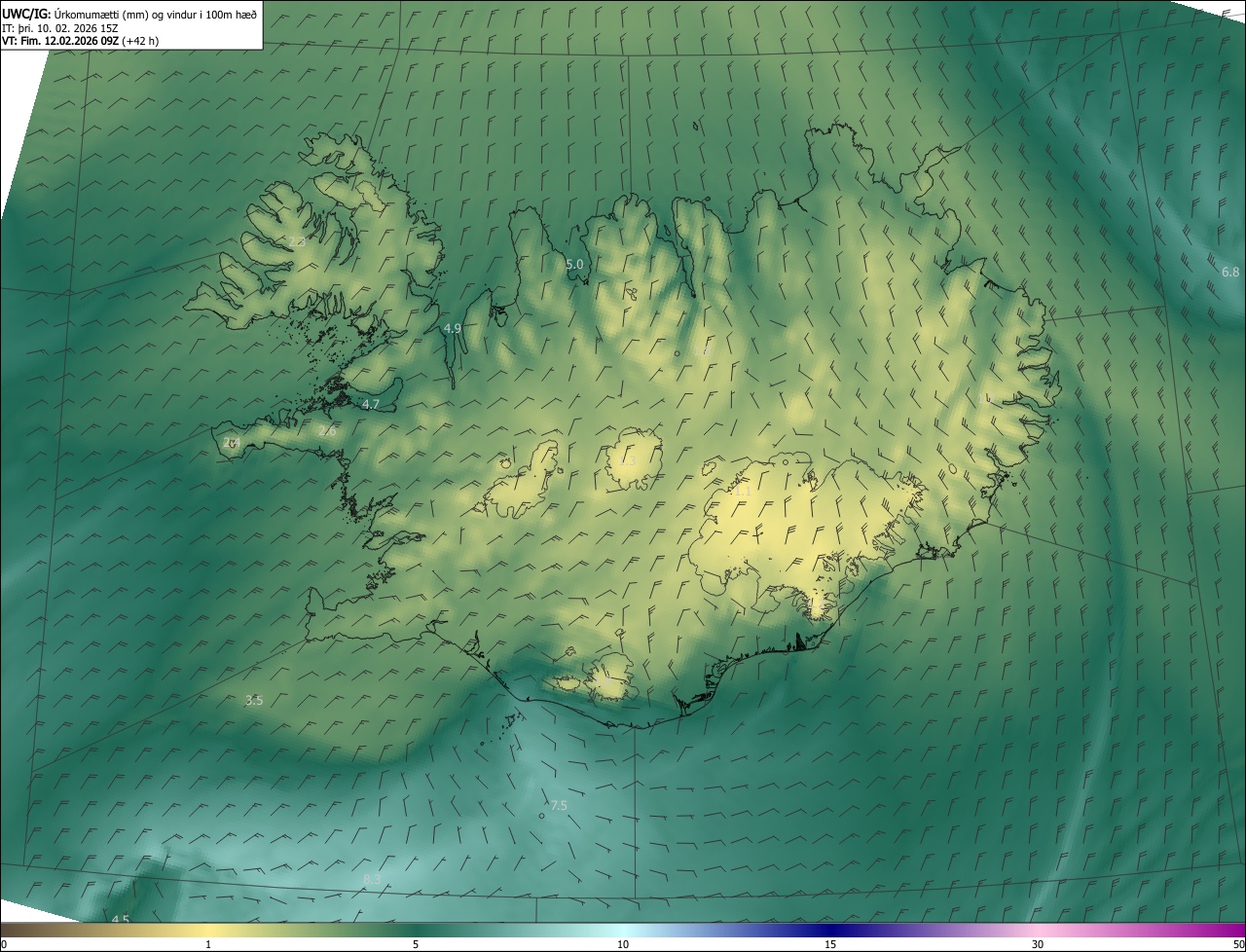Screen dimensions: 1246x952
Task: Click the colorbar tick label 5
Action: point(416,944)
